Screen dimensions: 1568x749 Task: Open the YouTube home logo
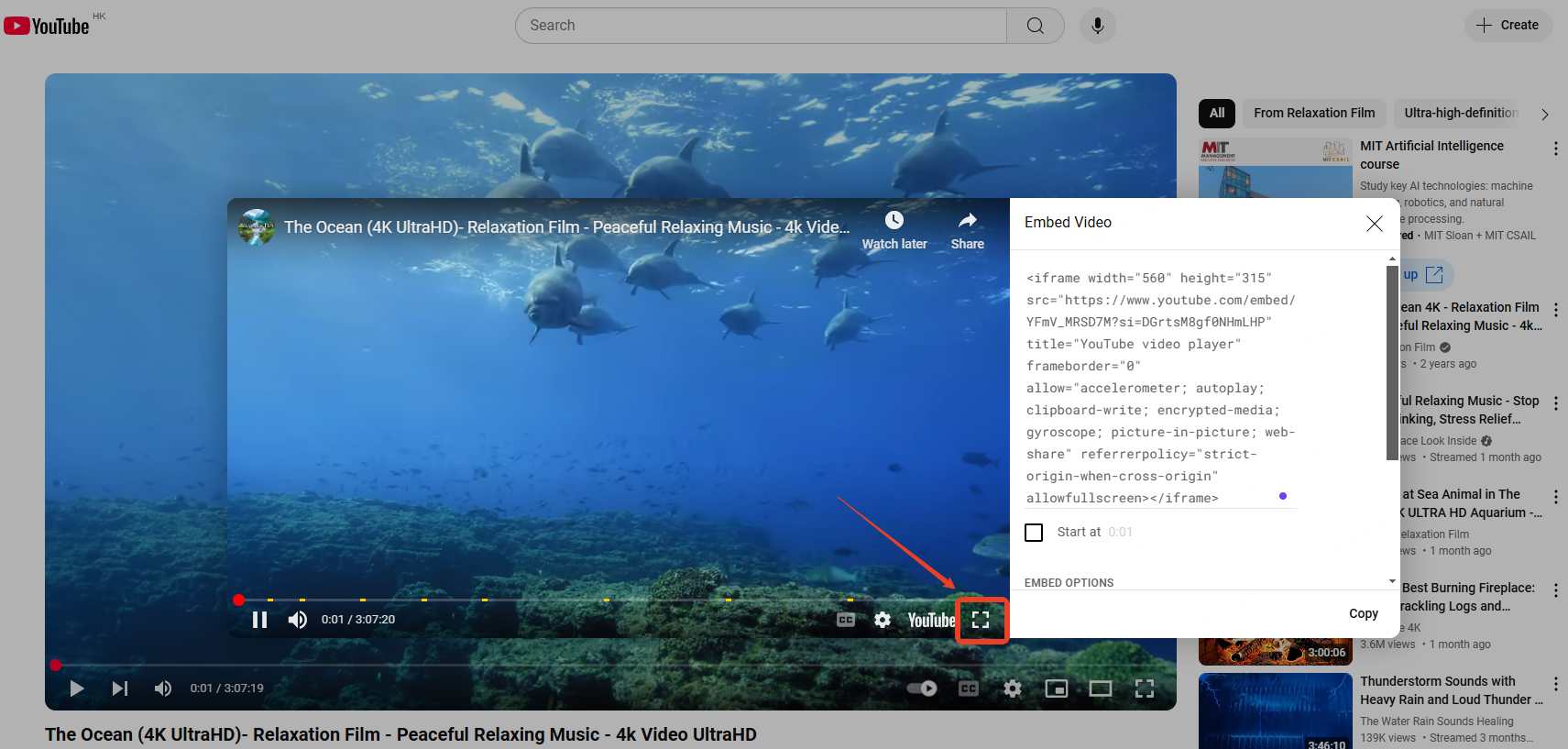point(47,26)
